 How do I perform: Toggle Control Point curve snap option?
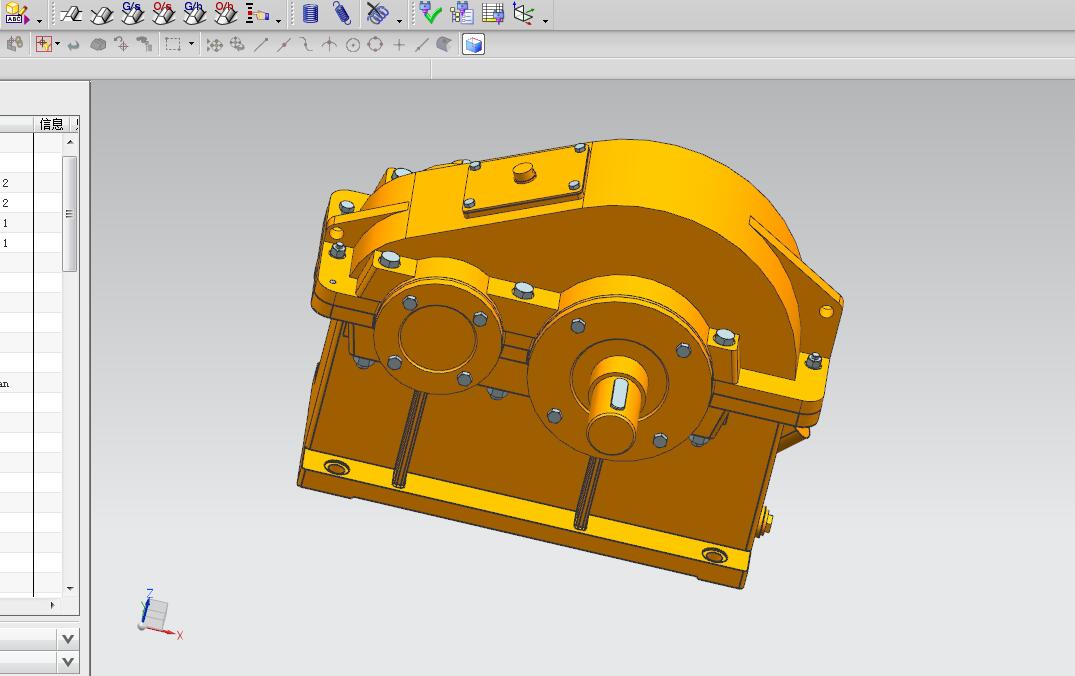(306, 45)
